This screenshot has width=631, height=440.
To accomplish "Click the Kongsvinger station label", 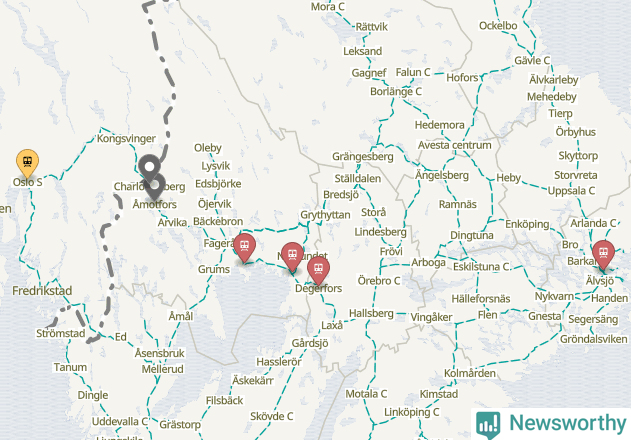I will click(126, 138).
